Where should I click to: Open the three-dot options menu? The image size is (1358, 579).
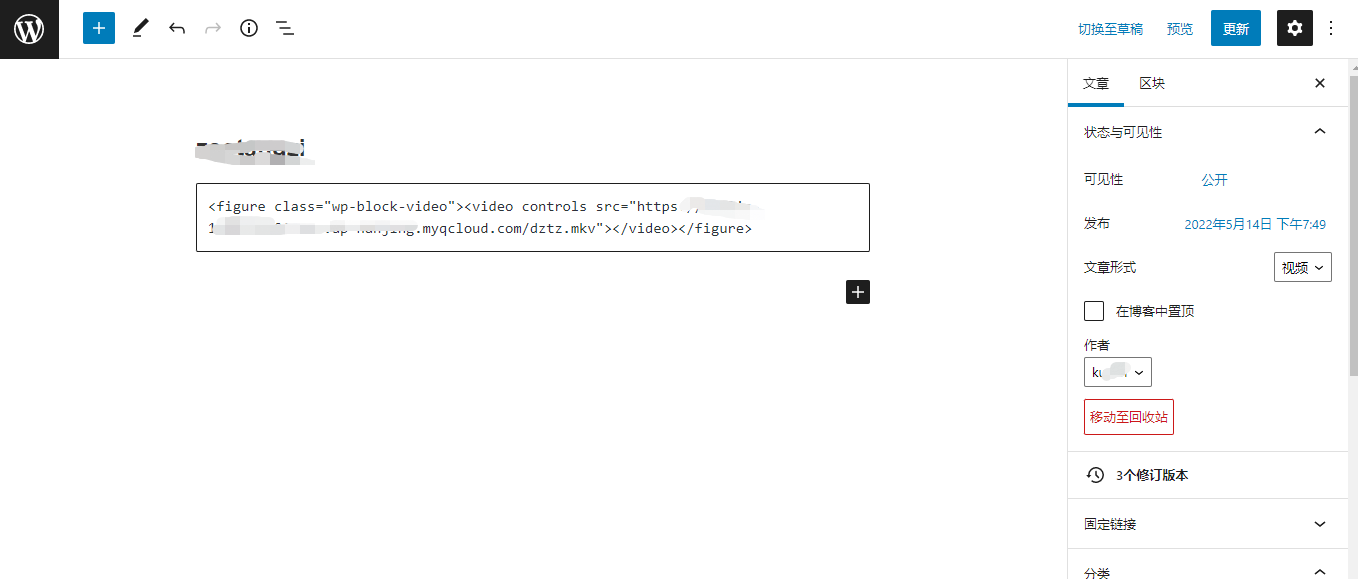coord(1331,28)
